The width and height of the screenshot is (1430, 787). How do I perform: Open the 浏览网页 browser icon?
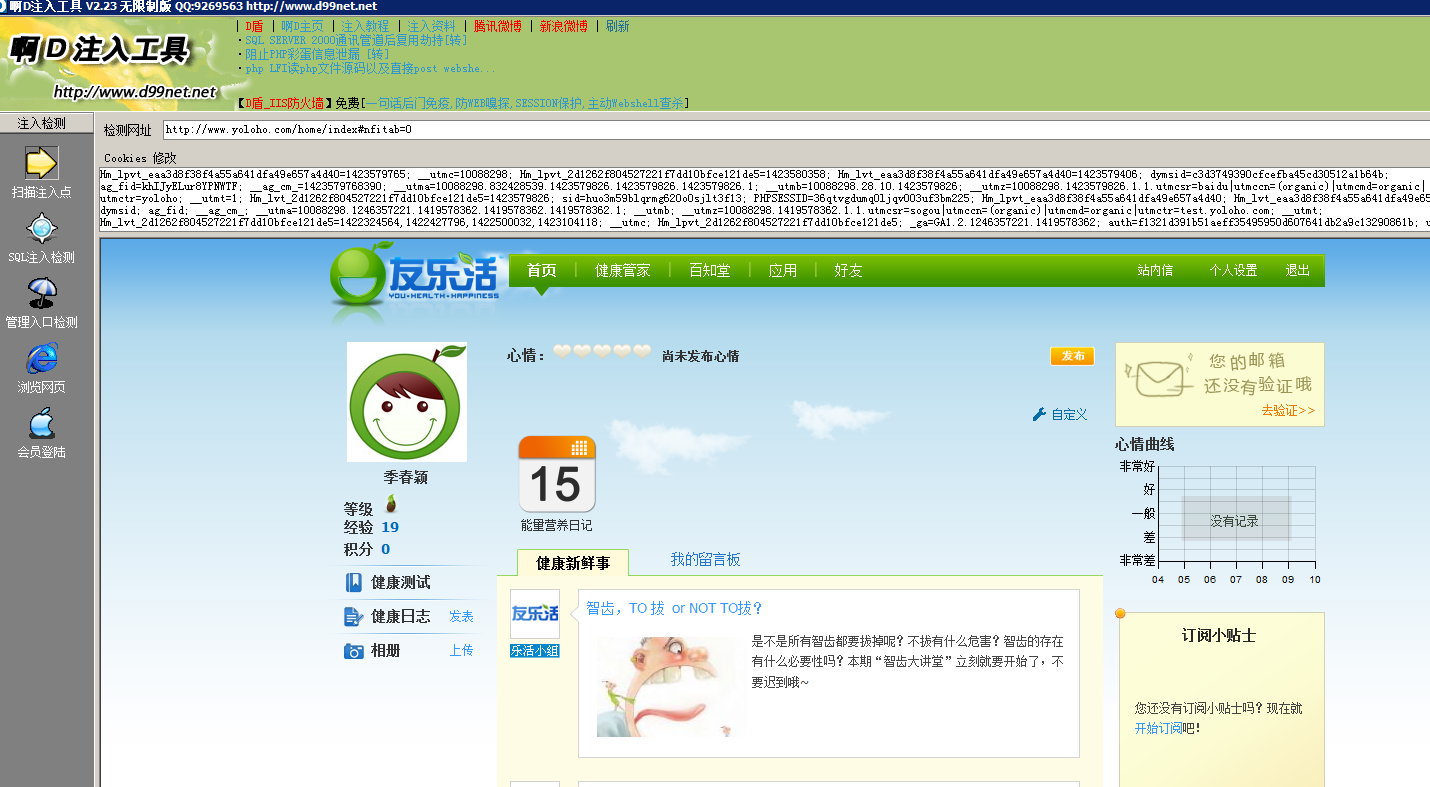pyautogui.click(x=42, y=359)
